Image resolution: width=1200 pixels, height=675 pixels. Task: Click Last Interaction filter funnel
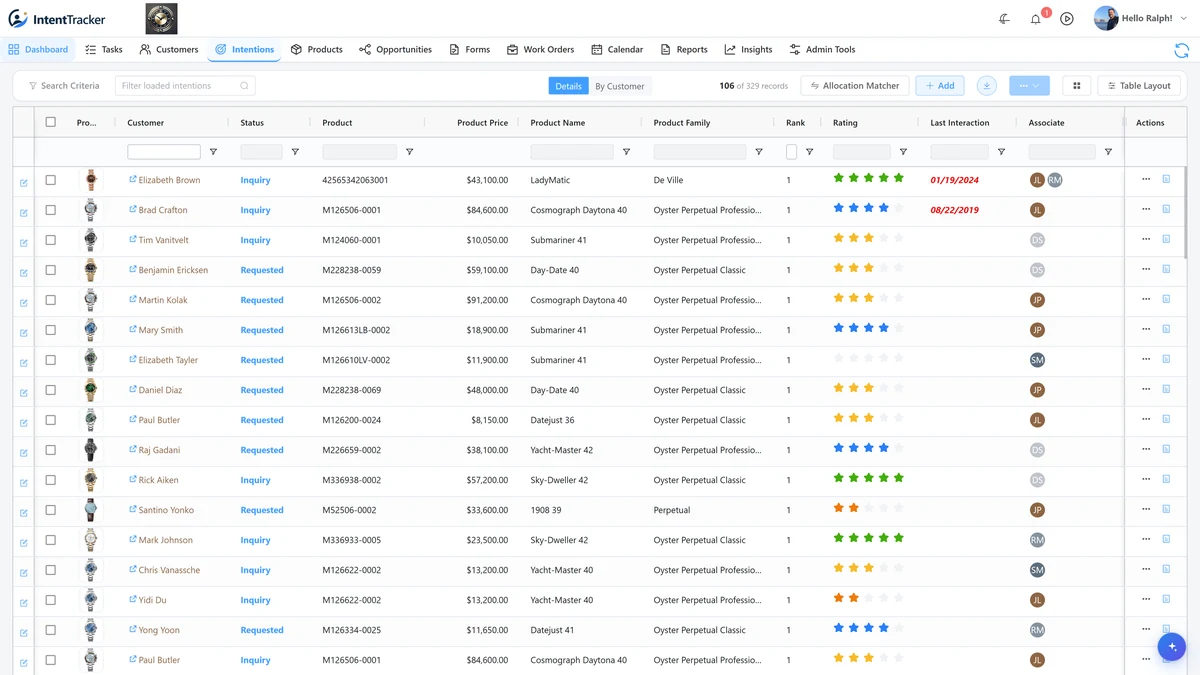click(x=1001, y=152)
